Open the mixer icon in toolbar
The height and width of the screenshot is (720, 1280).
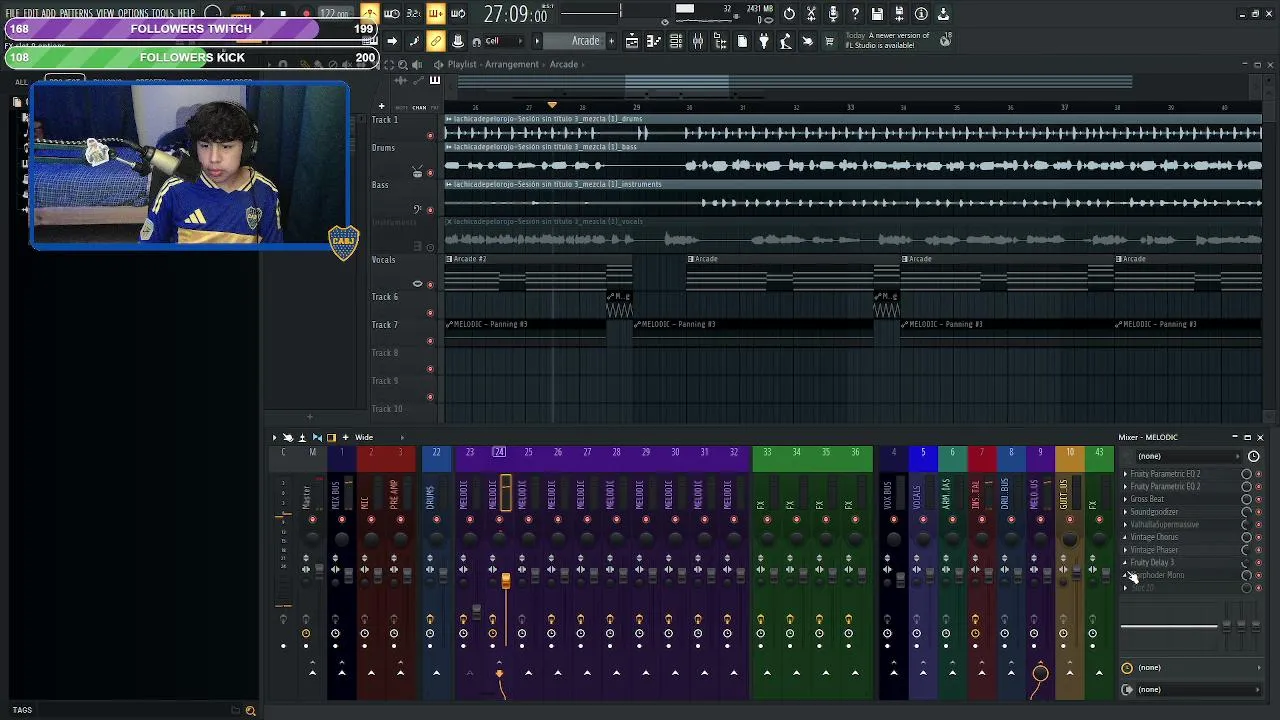tap(698, 41)
